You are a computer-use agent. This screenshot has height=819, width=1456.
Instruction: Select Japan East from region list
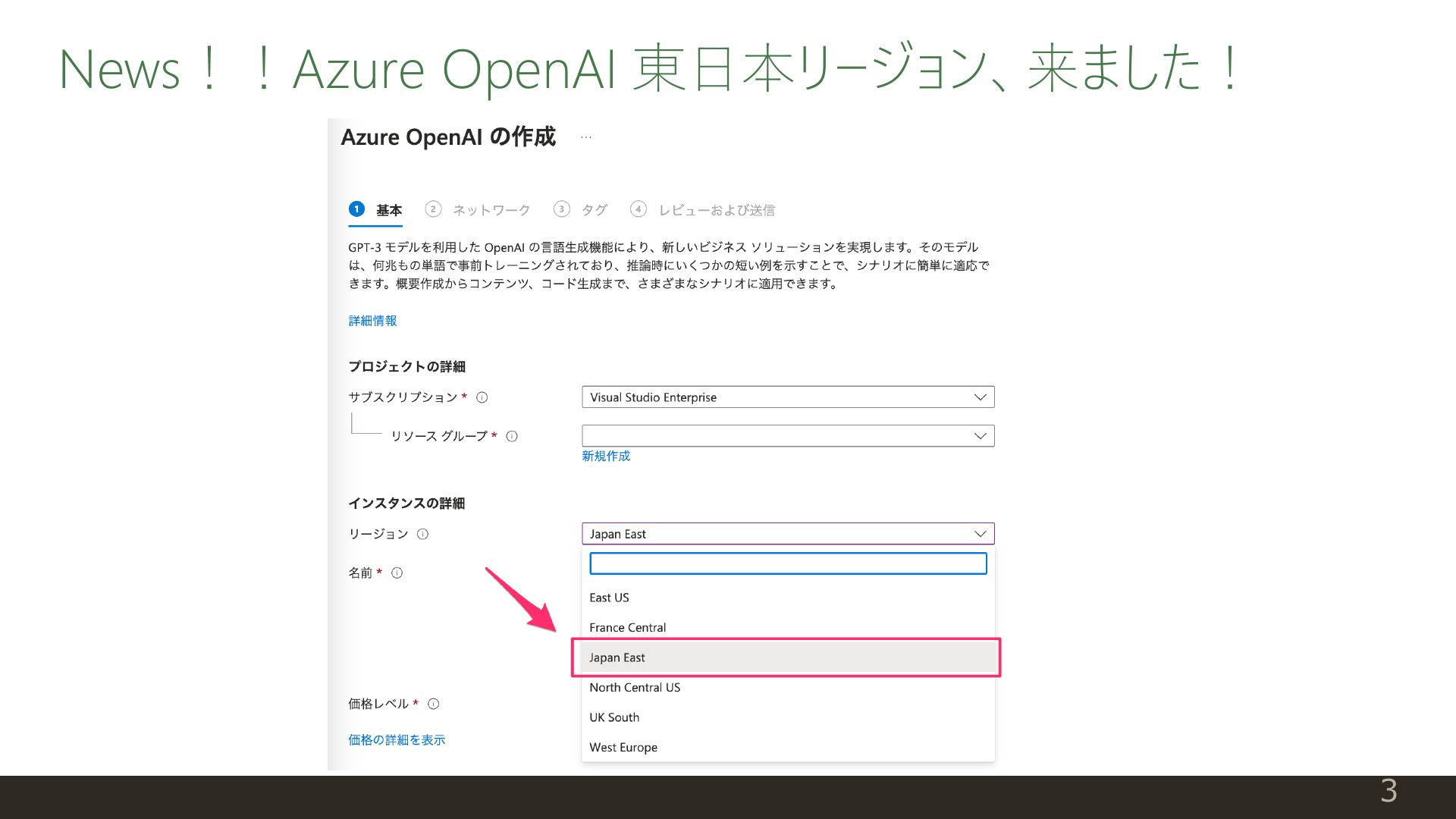coord(788,657)
